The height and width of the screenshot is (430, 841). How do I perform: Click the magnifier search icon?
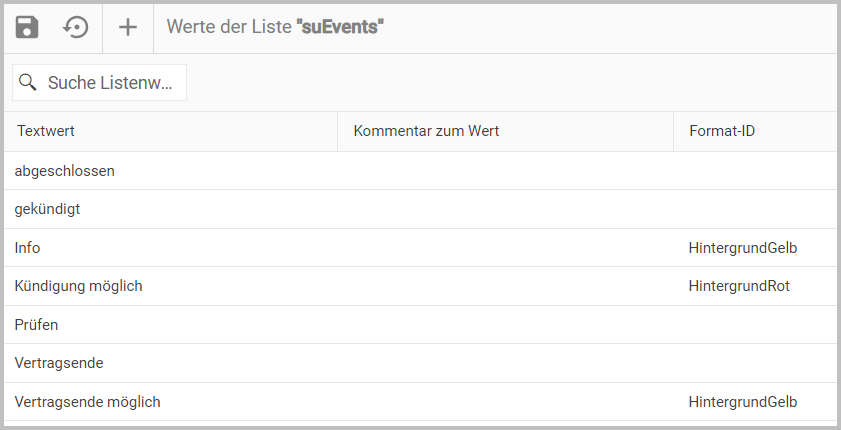[x=28, y=82]
